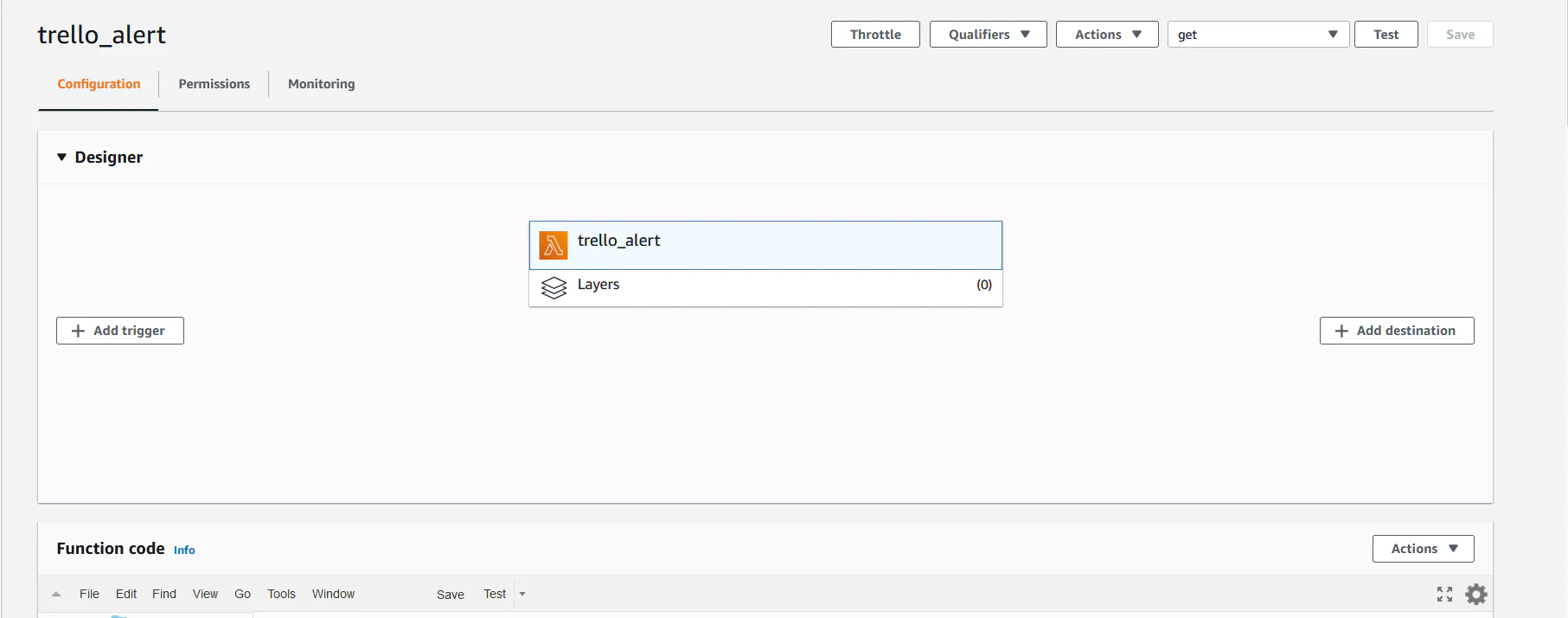Open the editor View menu
The height and width of the screenshot is (618, 1568).
[x=205, y=594]
